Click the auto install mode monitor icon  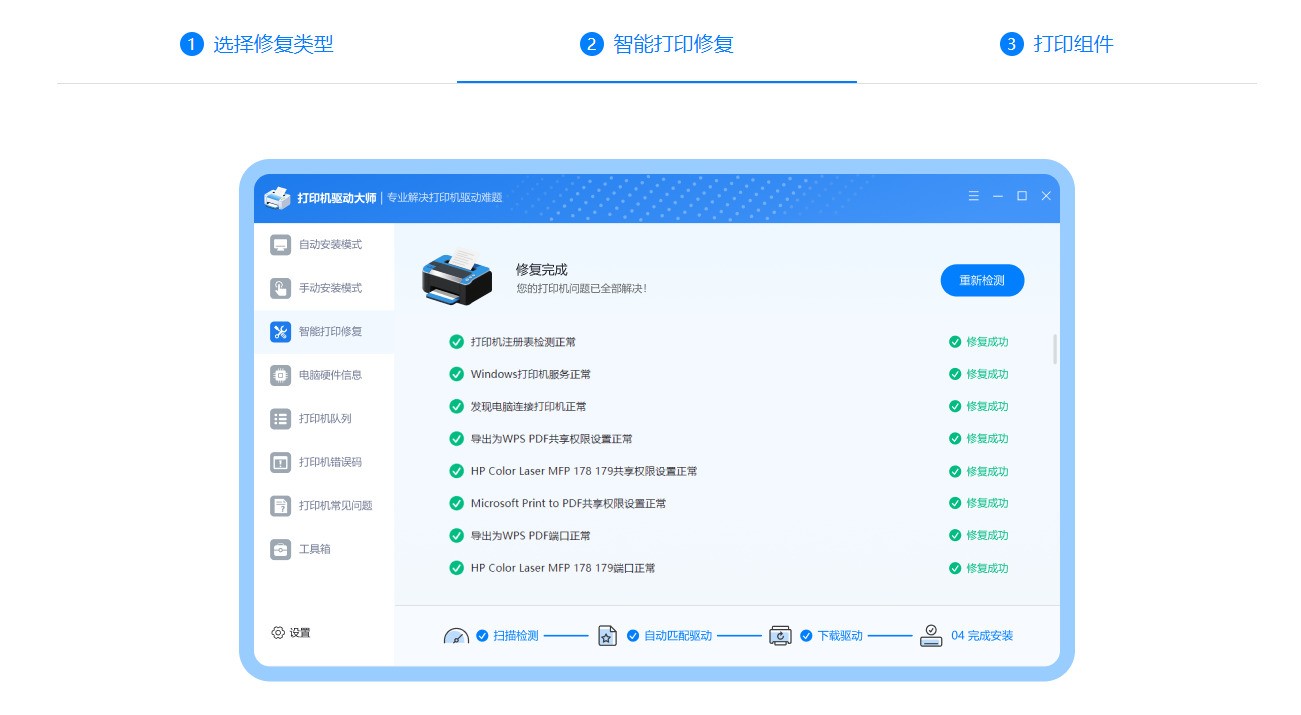click(280, 245)
